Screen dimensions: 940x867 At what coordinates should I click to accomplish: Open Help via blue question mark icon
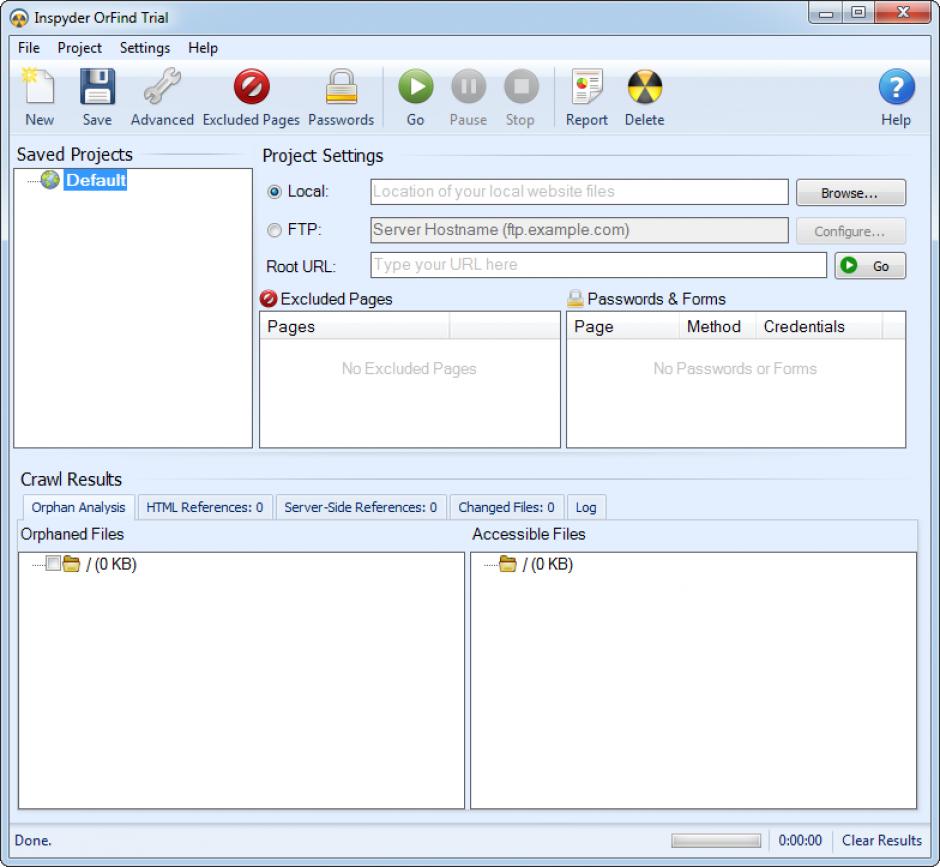896,89
